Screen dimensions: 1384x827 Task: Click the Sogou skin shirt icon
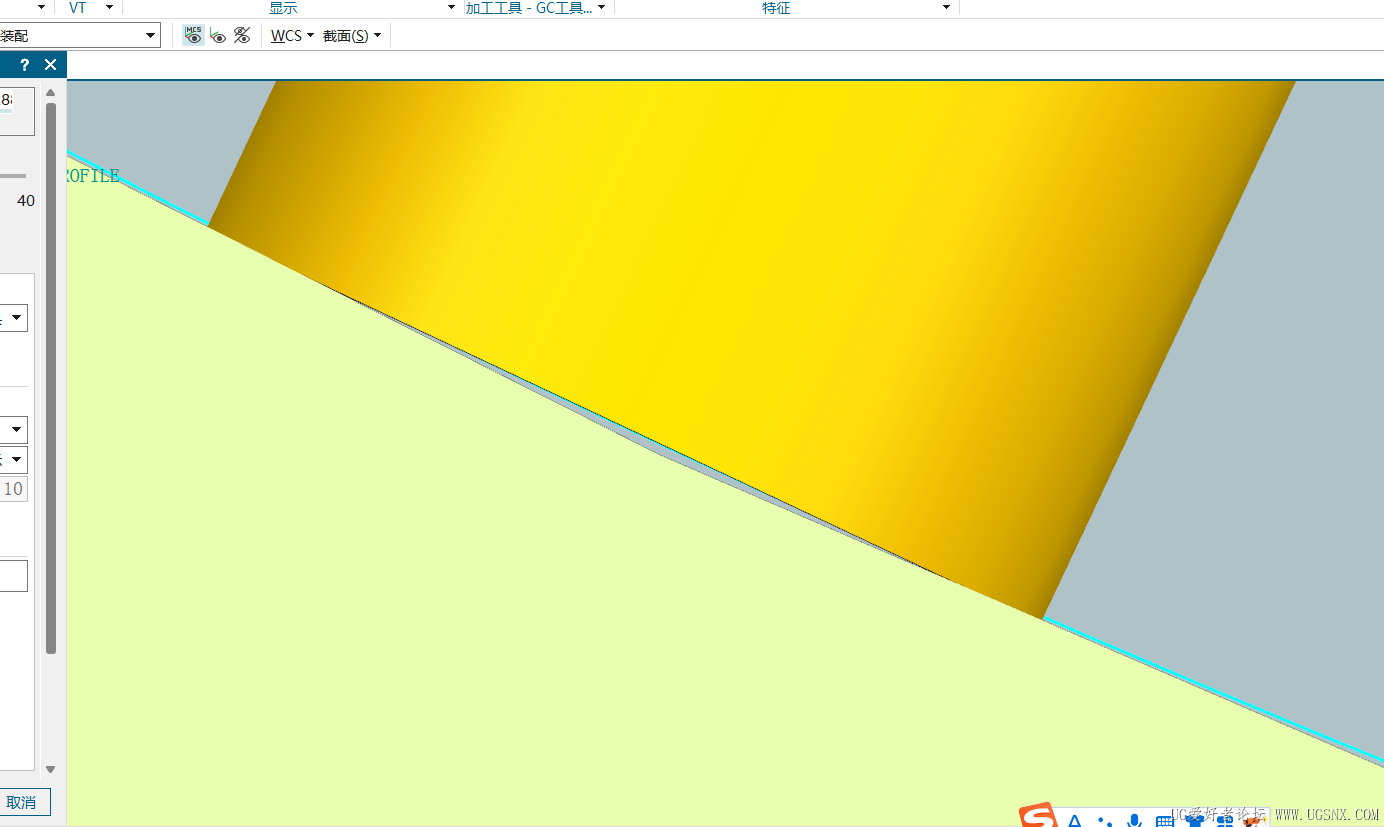point(1194,820)
